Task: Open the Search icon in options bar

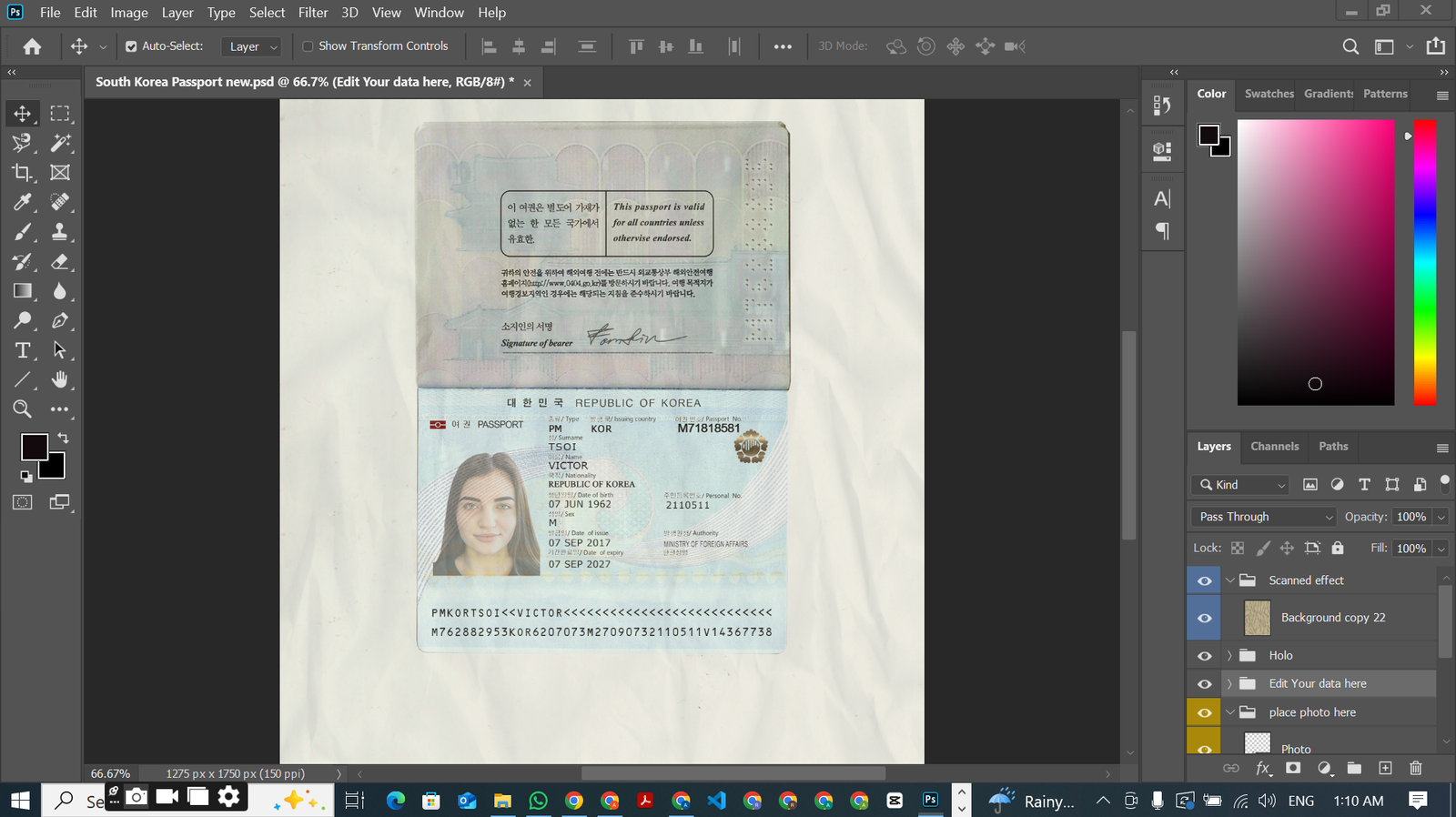Action: (x=1350, y=46)
